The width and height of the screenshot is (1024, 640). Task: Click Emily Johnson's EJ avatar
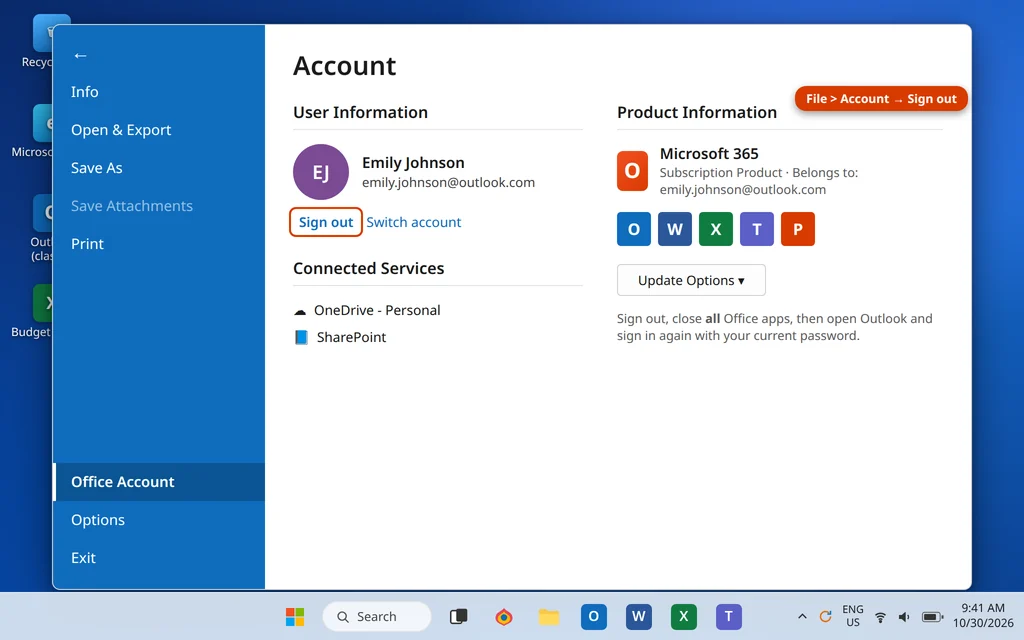[321, 172]
